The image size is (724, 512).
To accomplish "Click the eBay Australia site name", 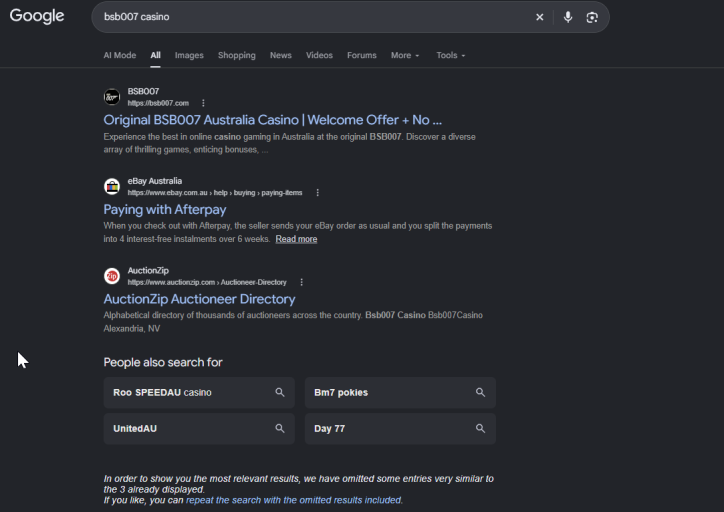I will point(155,181).
